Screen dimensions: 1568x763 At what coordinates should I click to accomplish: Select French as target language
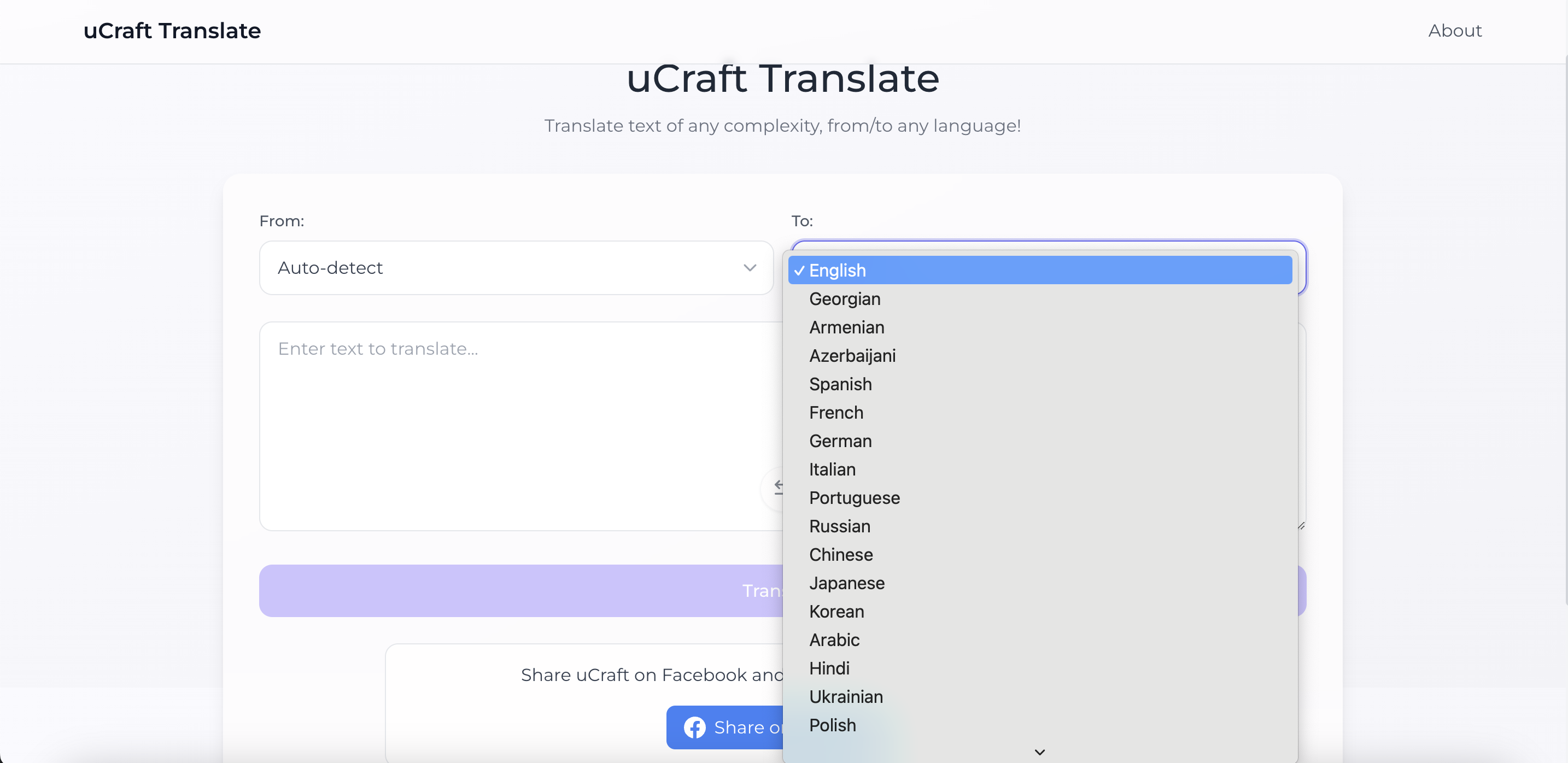(836, 413)
